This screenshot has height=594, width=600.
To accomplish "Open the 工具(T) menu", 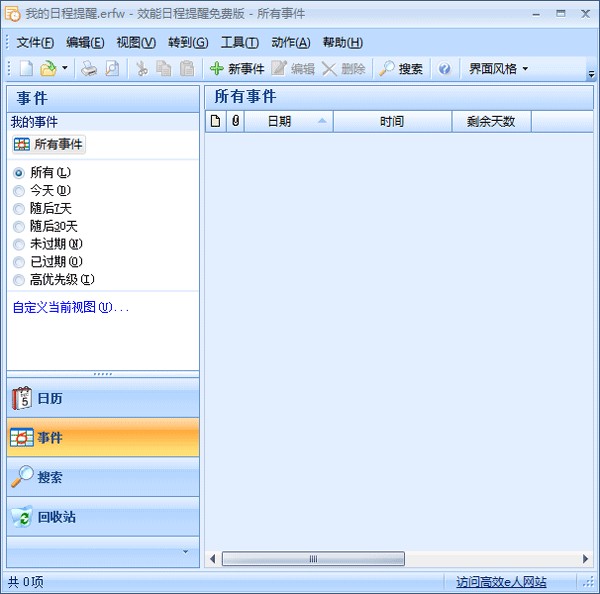I will coord(240,42).
